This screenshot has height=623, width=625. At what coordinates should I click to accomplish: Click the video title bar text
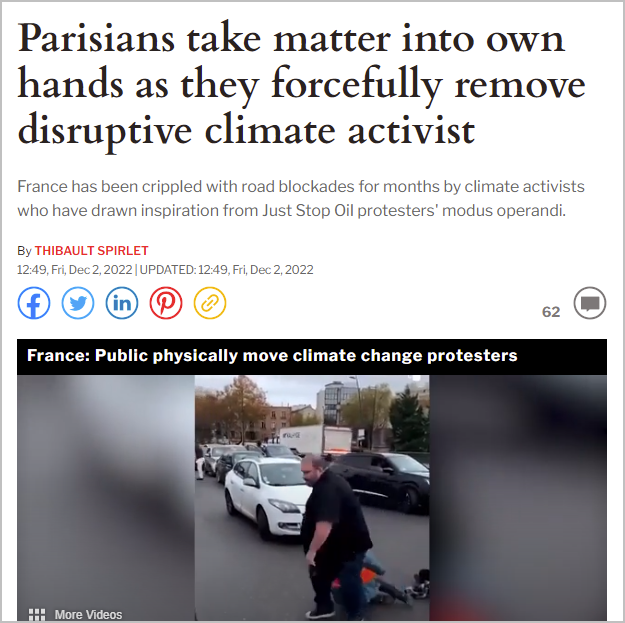click(x=272, y=355)
